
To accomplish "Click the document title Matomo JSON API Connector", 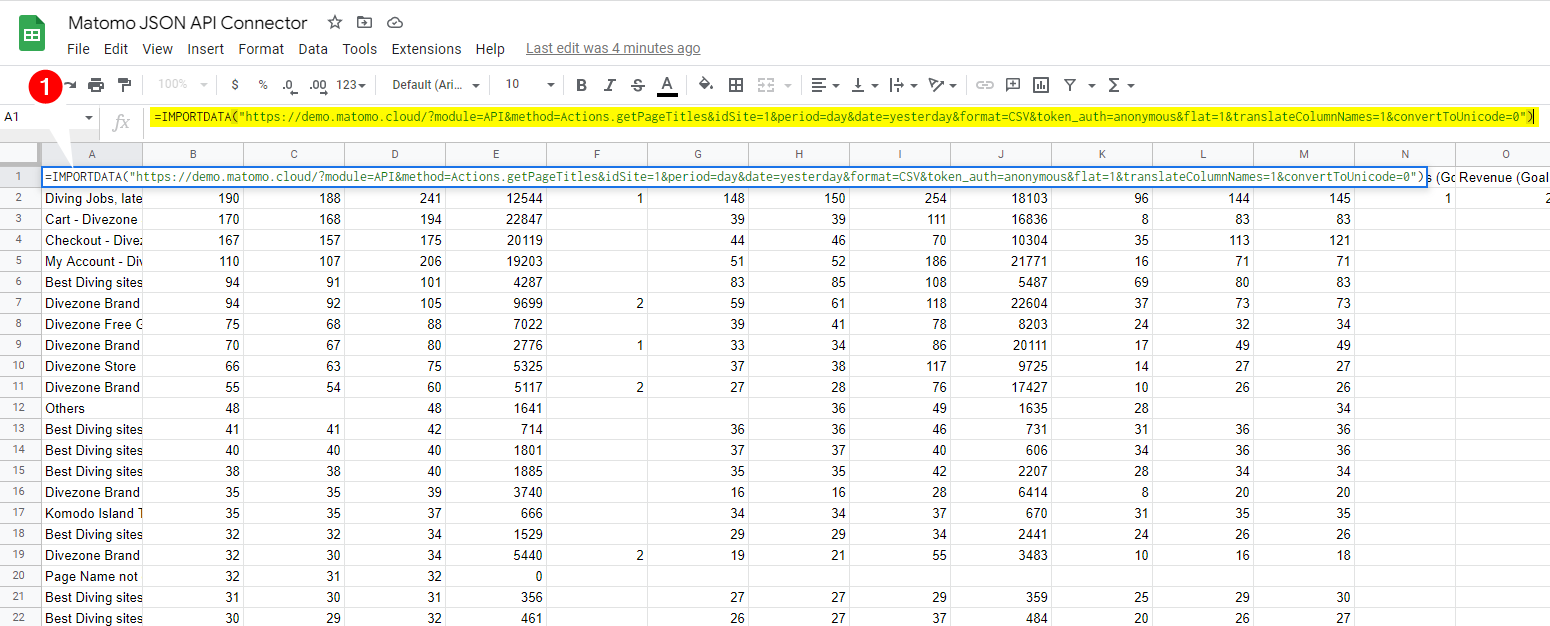I will click(x=188, y=22).
